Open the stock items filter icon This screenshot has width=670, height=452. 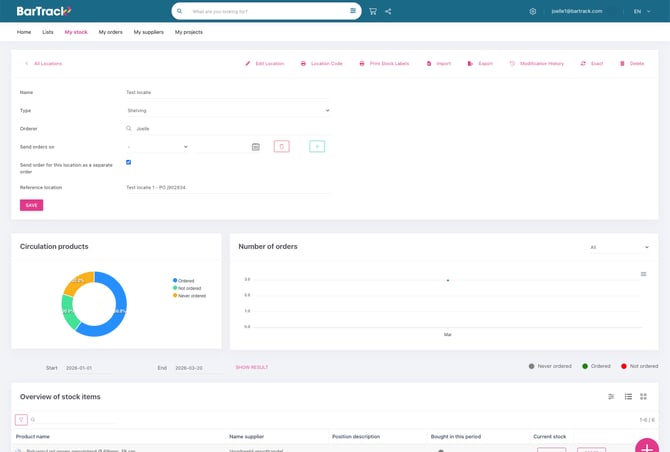(21, 420)
